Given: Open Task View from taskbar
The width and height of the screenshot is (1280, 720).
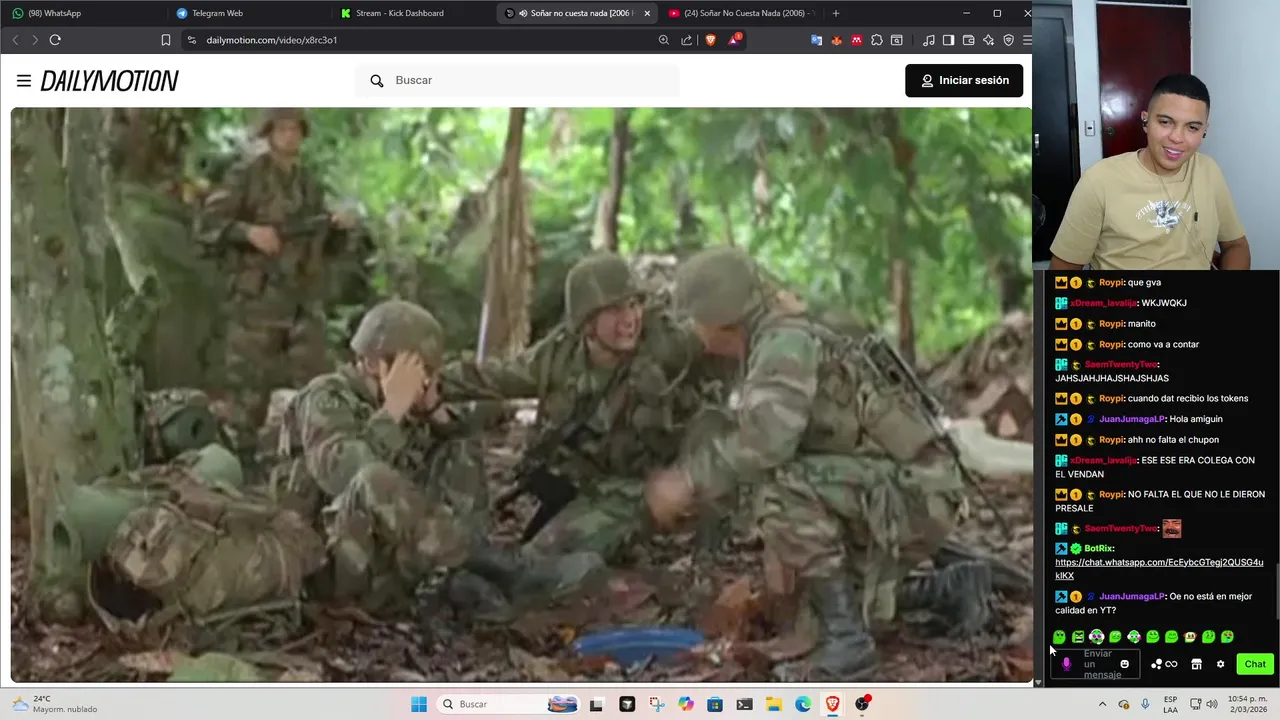Looking at the screenshot, I should [x=596, y=704].
